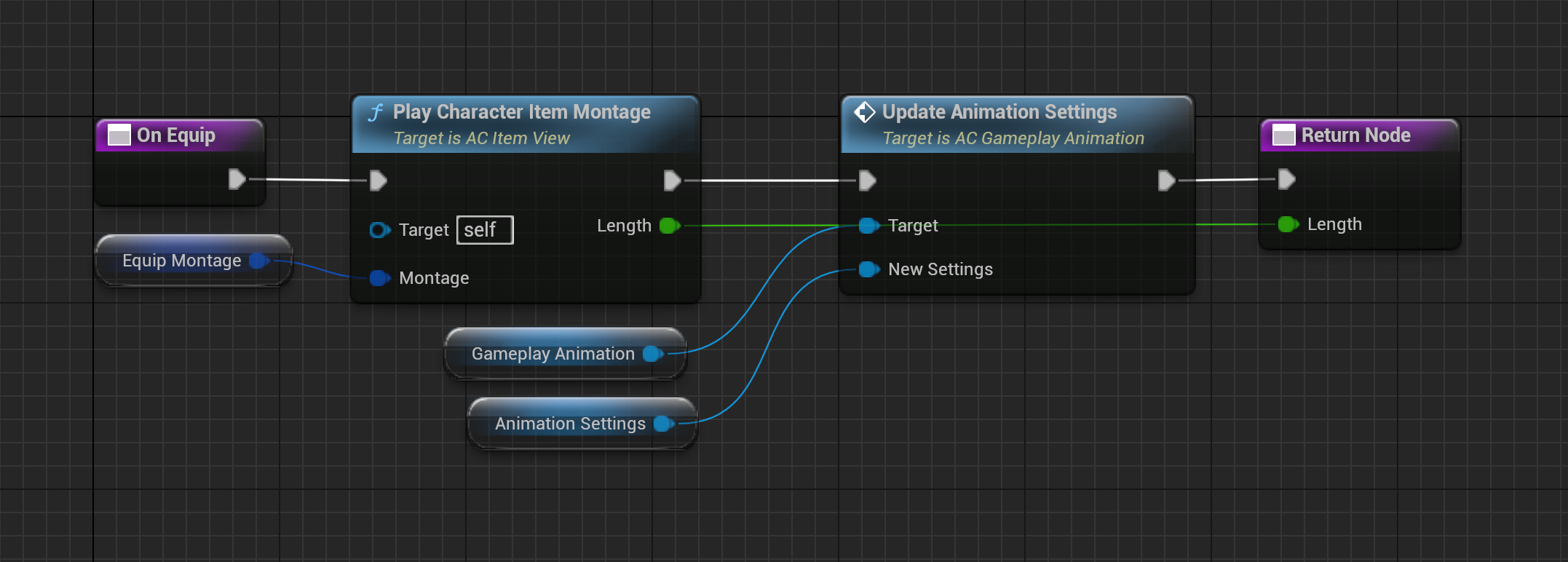Screen dimensions: 1568x562
Task: Select the Return Node title
Action: [1356, 135]
